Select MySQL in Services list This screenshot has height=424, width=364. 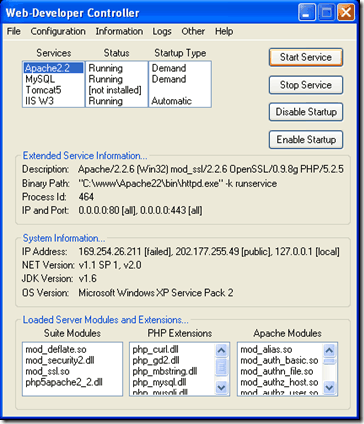pyautogui.click(x=53, y=79)
